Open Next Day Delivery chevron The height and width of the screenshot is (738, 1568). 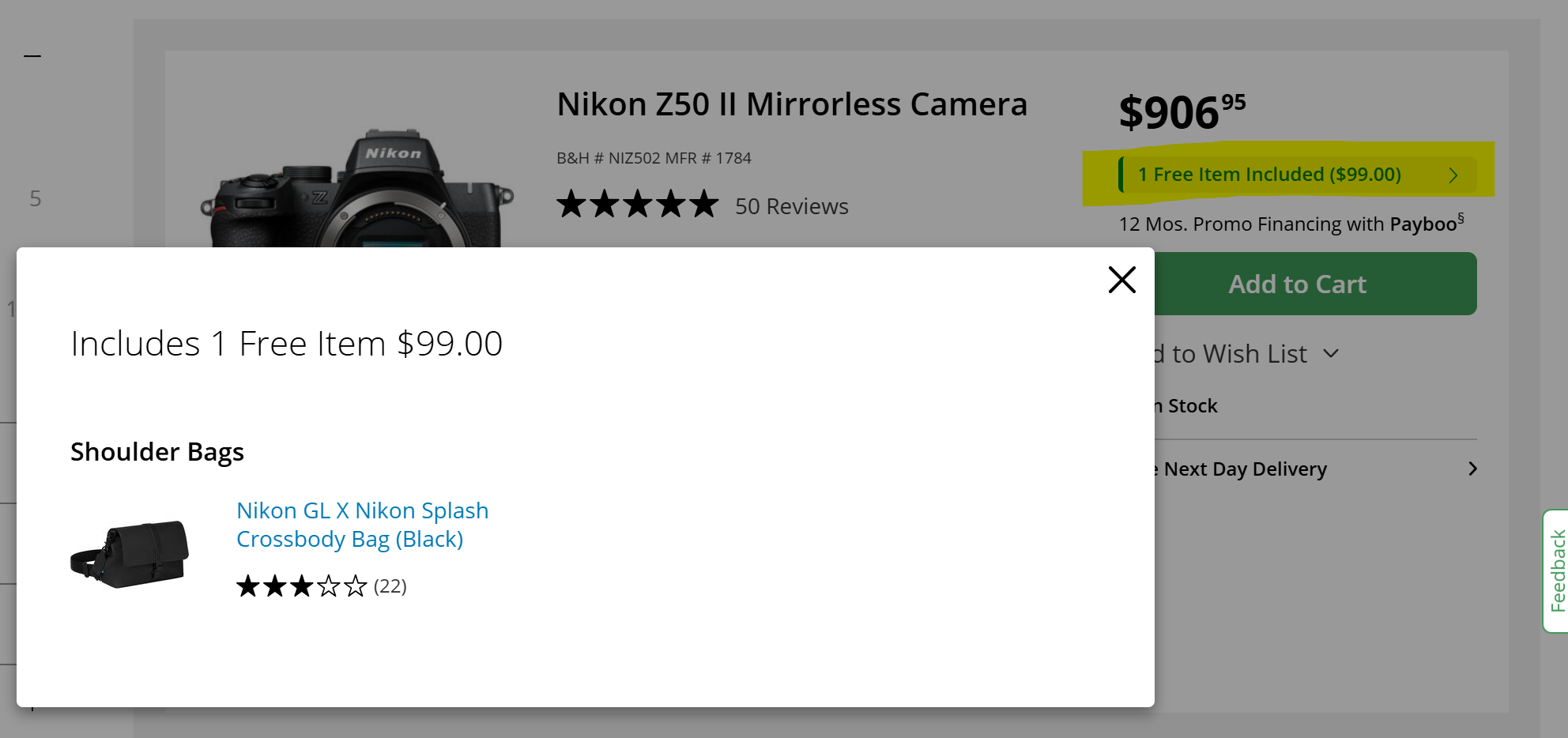tap(1472, 469)
